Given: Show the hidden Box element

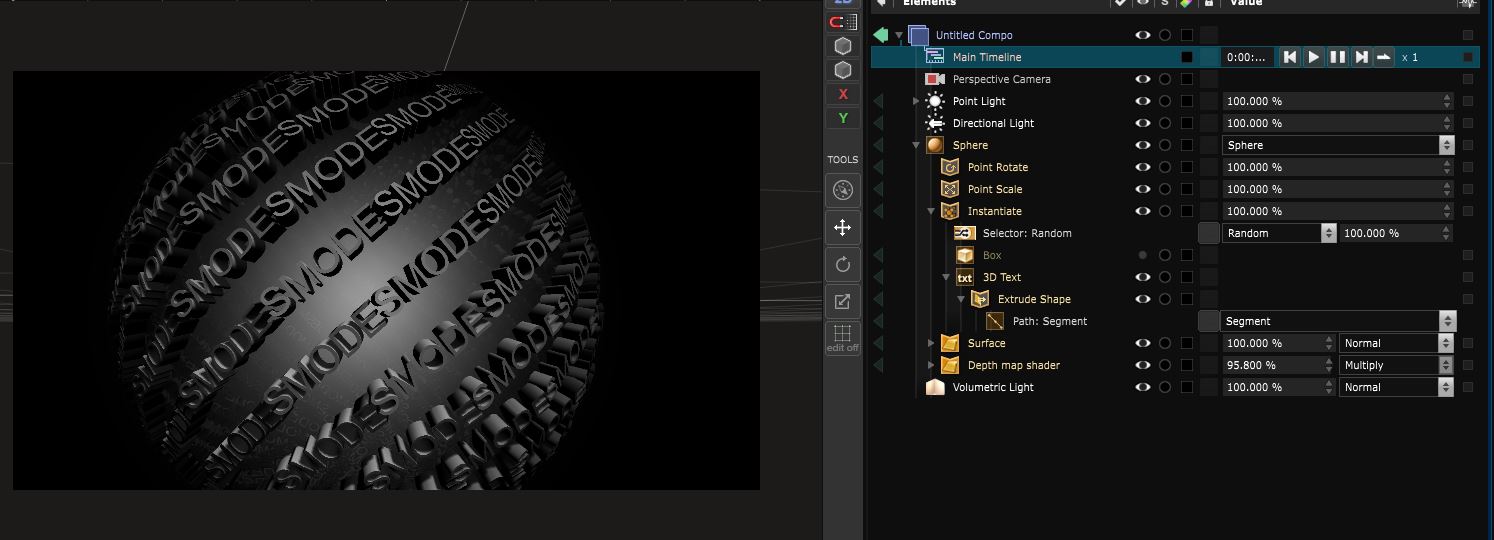Looking at the screenshot, I should pyautogui.click(x=1143, y=255).
